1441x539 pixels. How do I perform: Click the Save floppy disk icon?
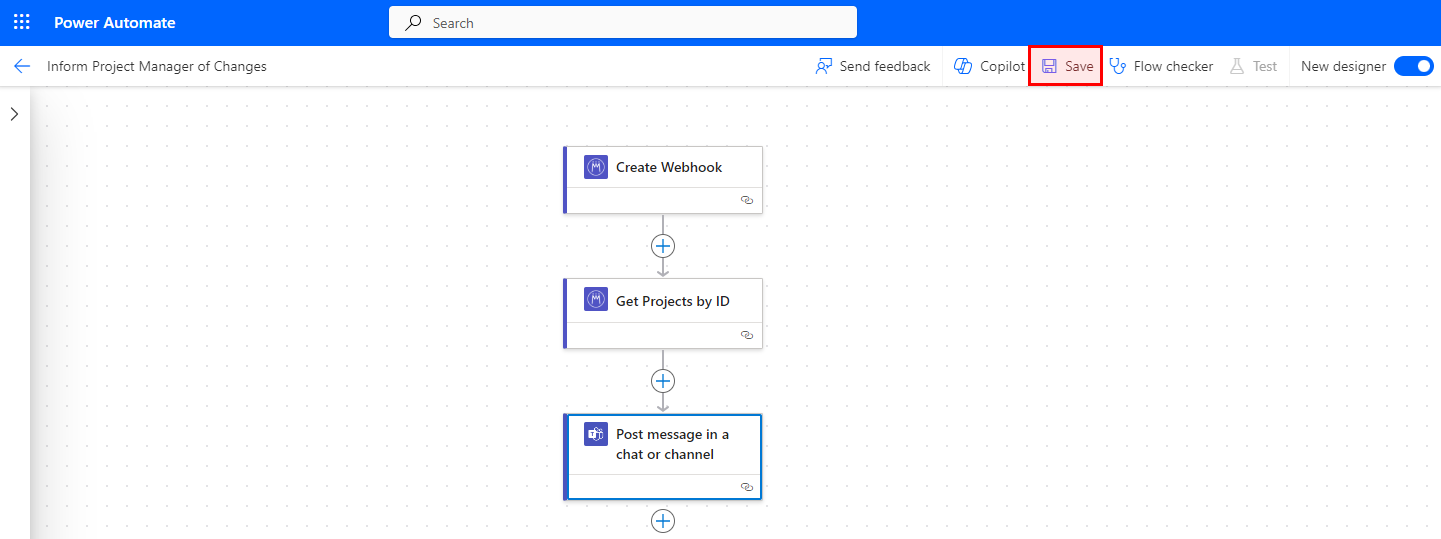click(x=1049, y=66)
